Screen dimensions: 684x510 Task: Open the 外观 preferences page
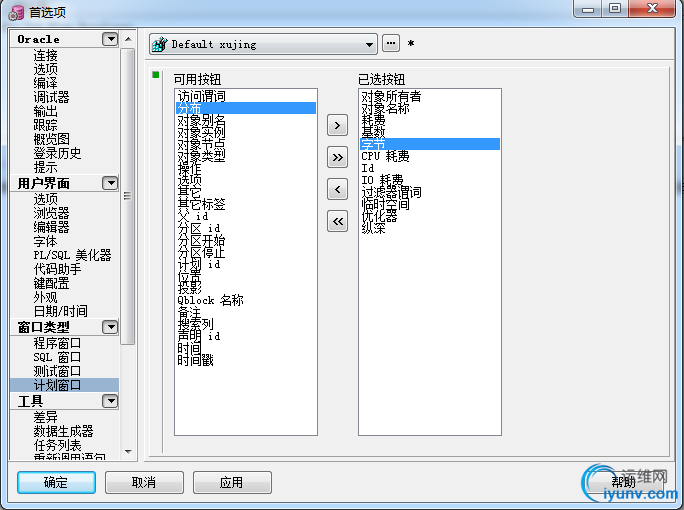pos(45,298)
